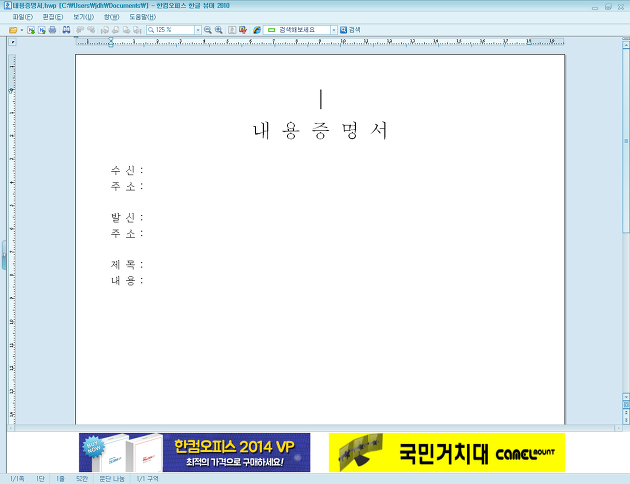Image resolution: width=630 pixels, height=484 pixels.
Task: Click the second save-as document icon
Action: pyautogui.click(x=42, y=30)
